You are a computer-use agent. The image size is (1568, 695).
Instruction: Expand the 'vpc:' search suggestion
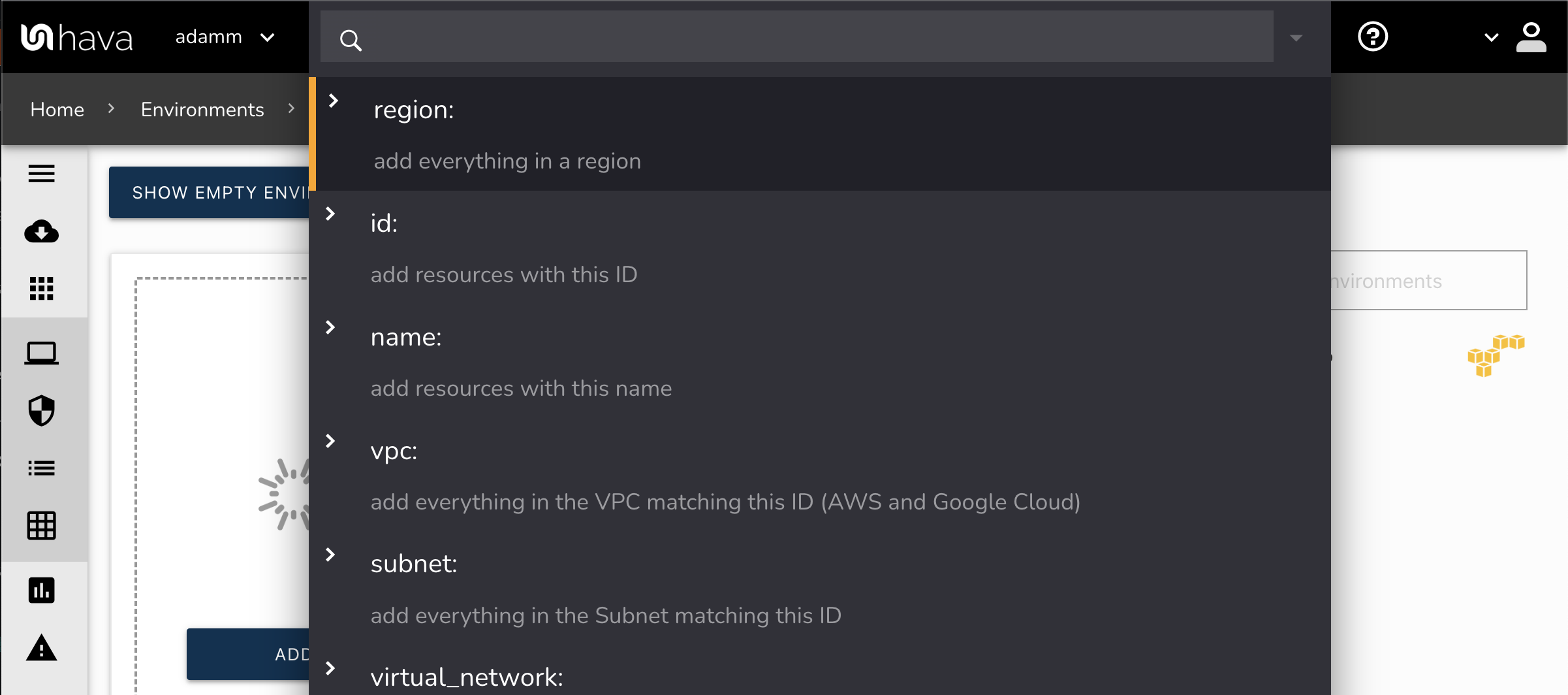(x=330, y=442)
